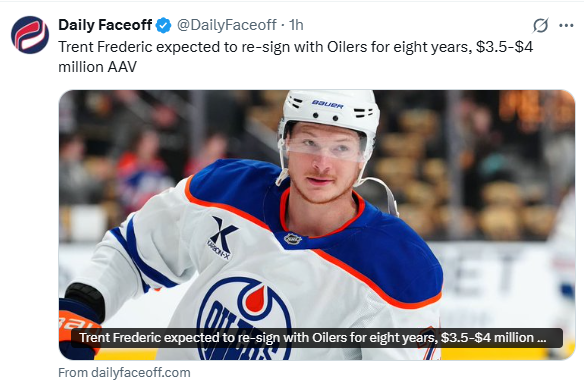Click the Oilers logo on the jersey

click(245, 319)
